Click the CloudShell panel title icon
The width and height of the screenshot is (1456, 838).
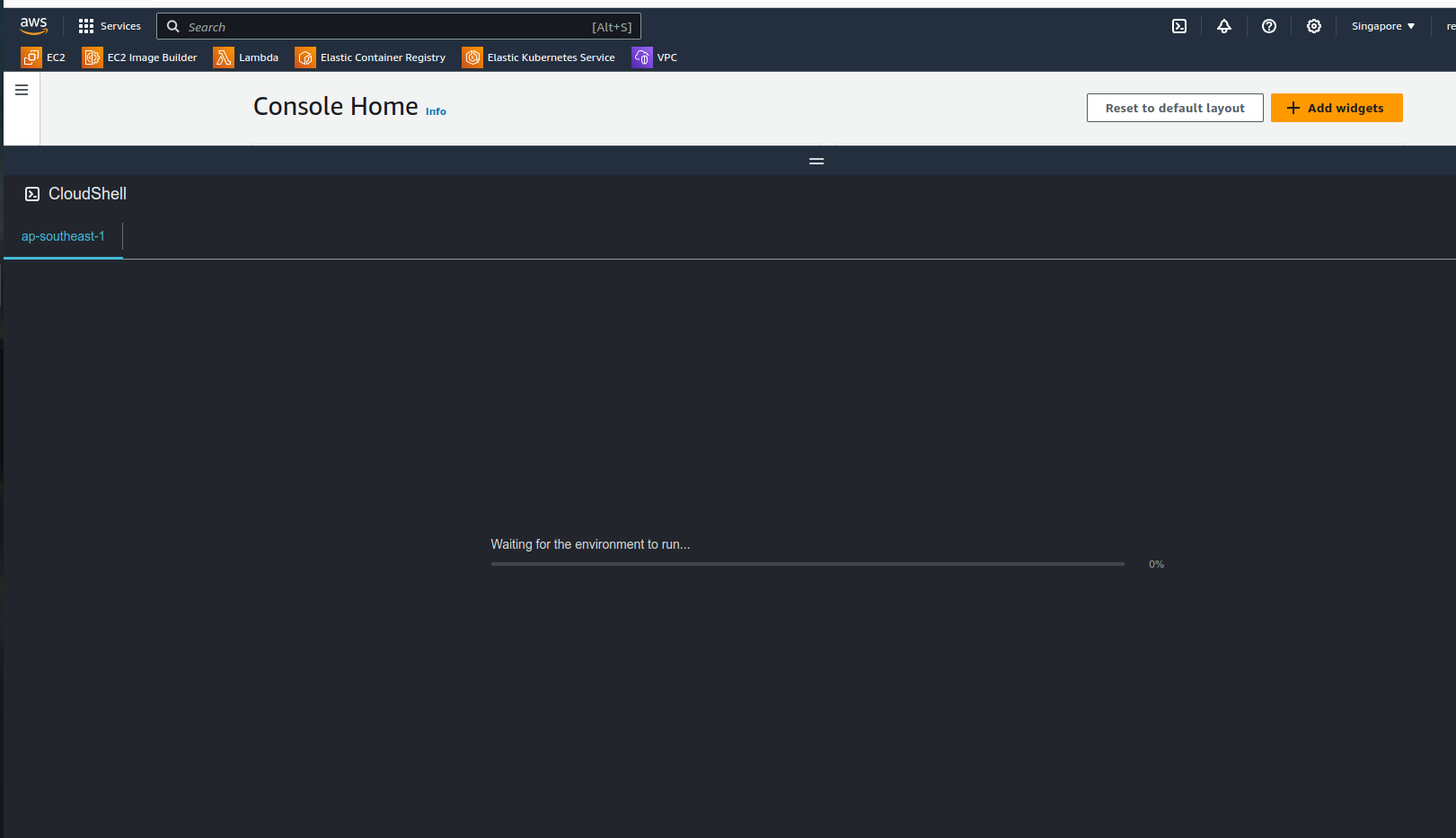[32, 194]
